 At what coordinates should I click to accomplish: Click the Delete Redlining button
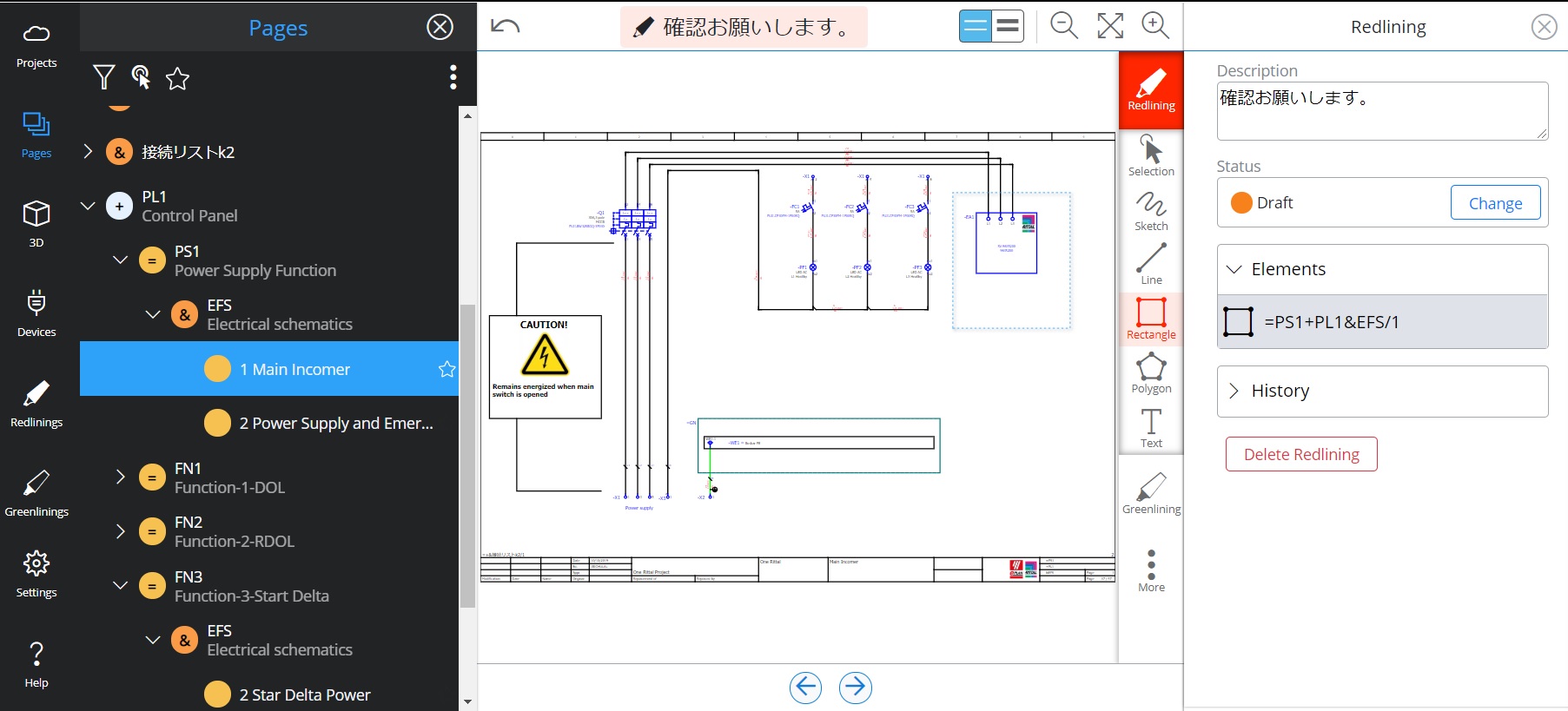[x=1300, y=454]
